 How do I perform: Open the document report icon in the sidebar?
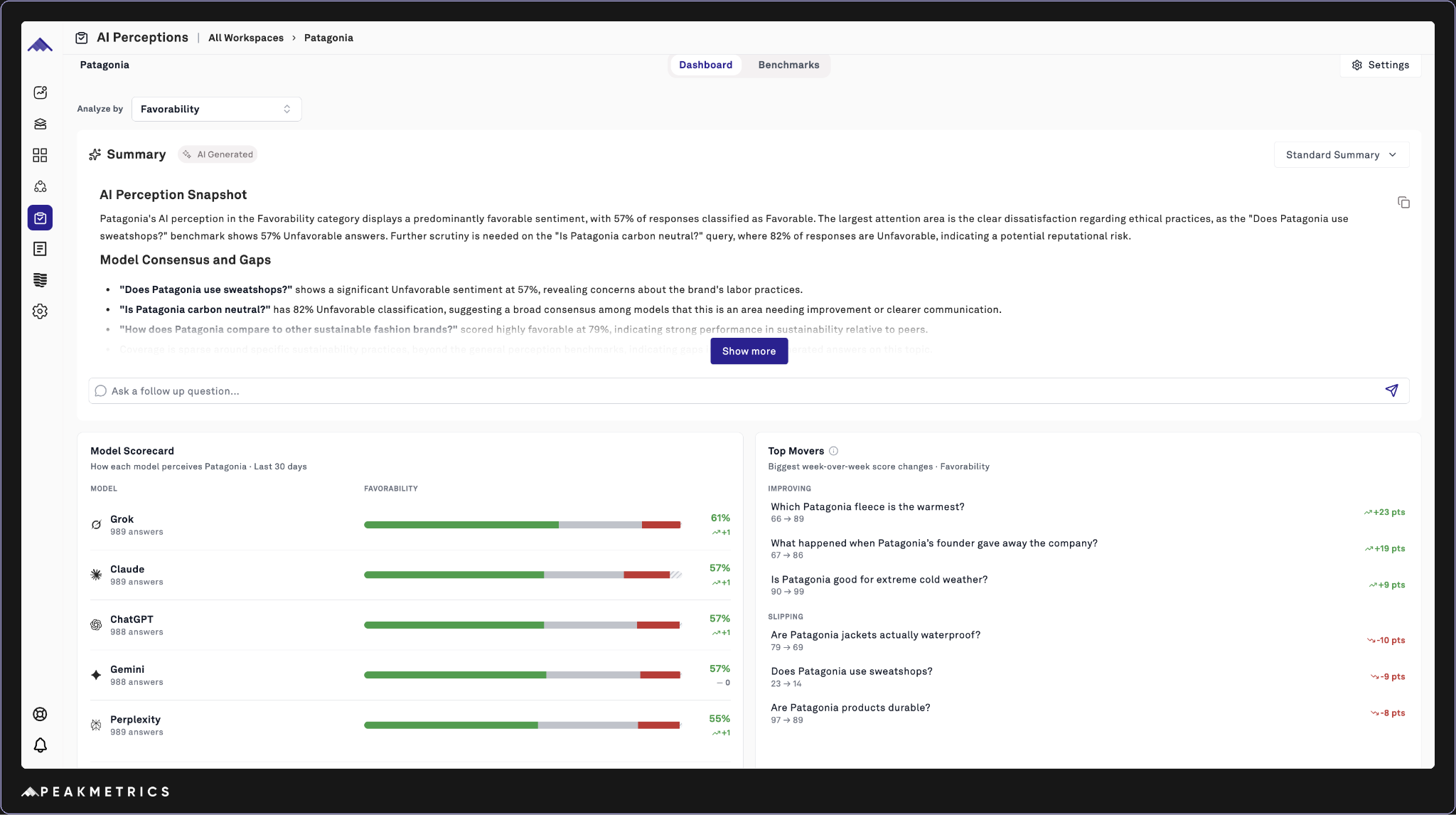click(x=41, y=249)
